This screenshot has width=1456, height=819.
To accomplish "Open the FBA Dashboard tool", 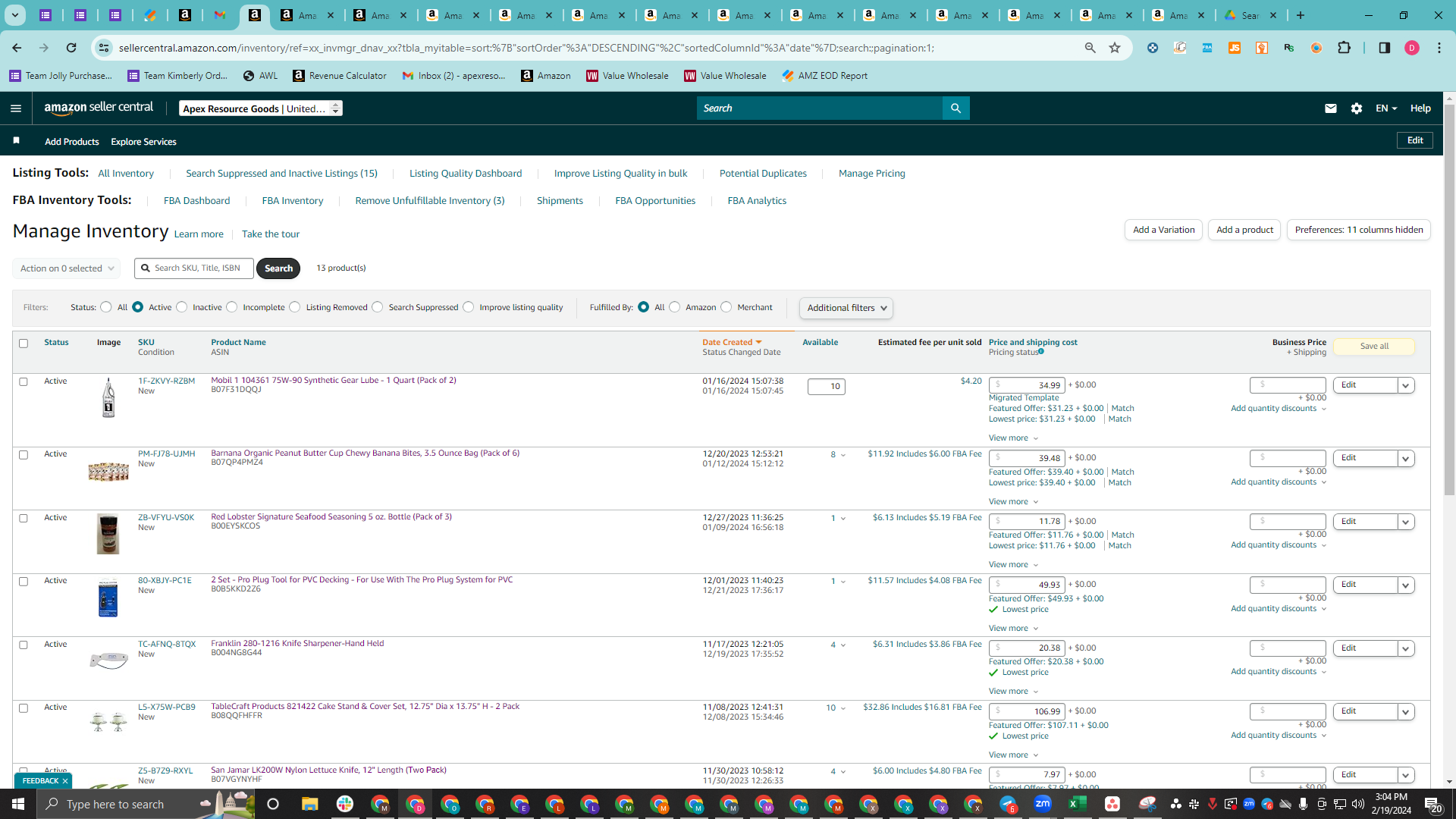I will coord(196,201).
